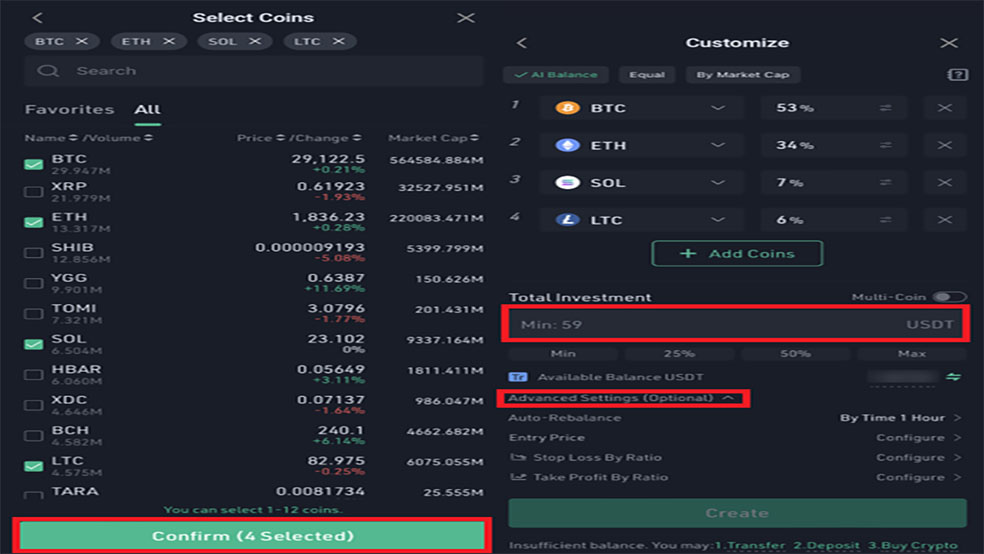Check the XDC checkbox

pyautogui.click(x=33, y=405)
